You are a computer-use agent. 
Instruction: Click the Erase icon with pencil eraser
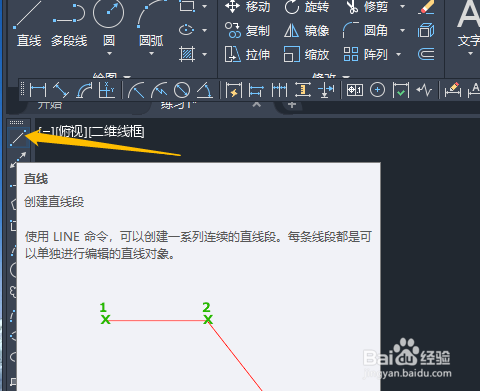coord(427,7)
